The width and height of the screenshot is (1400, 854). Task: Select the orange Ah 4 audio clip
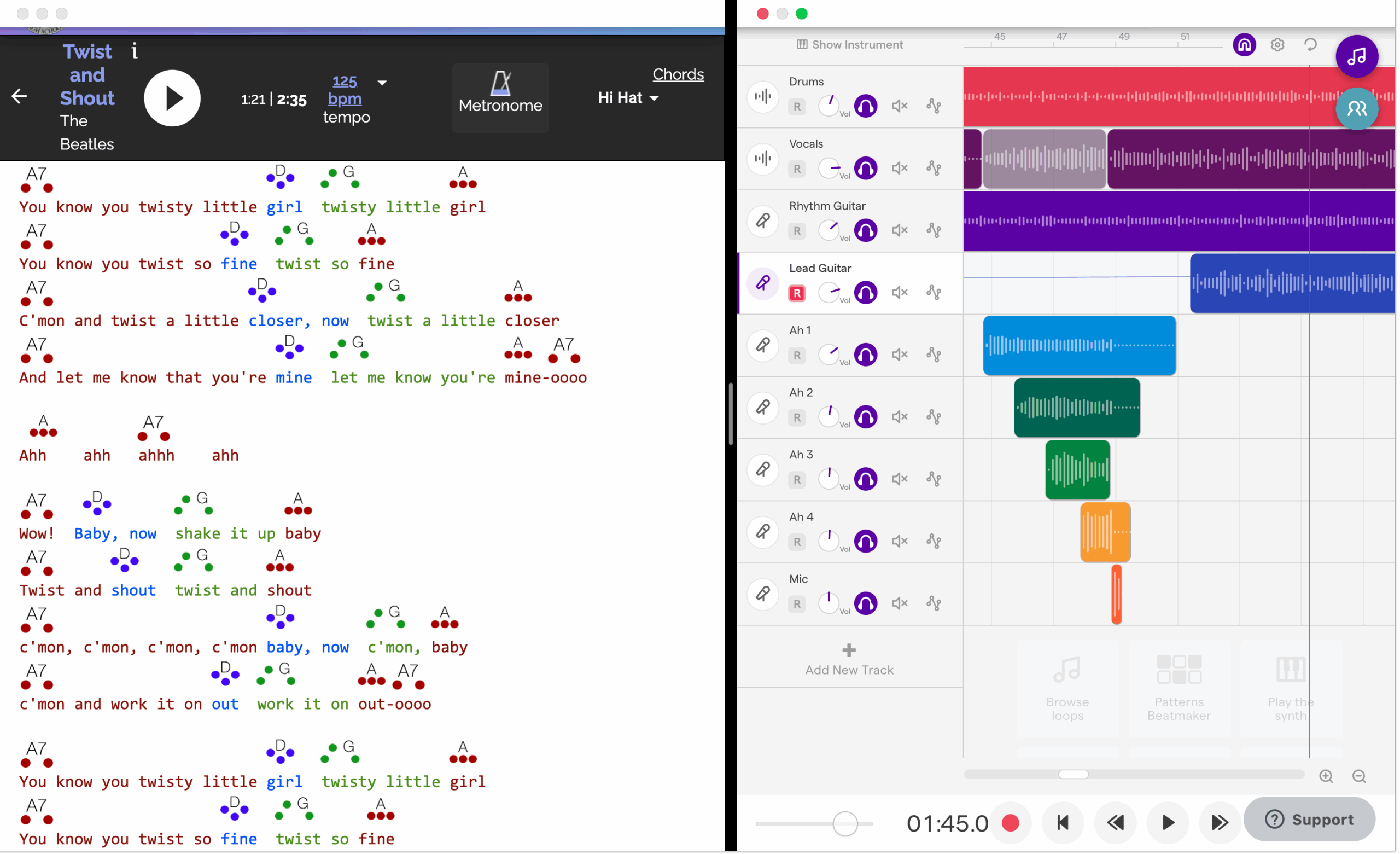(1105, 532)
